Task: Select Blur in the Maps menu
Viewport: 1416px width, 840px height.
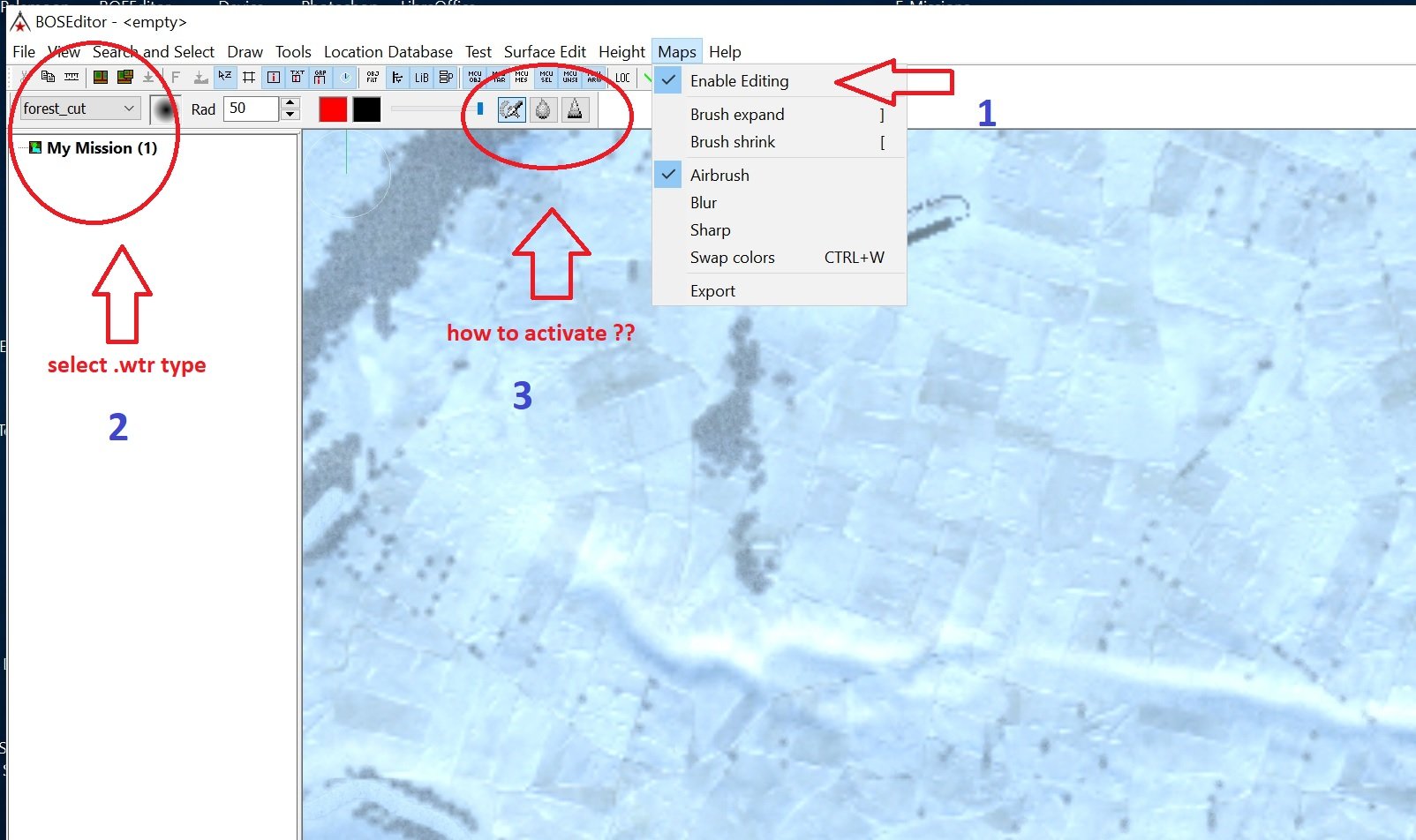Action: (x=780, y=203)
